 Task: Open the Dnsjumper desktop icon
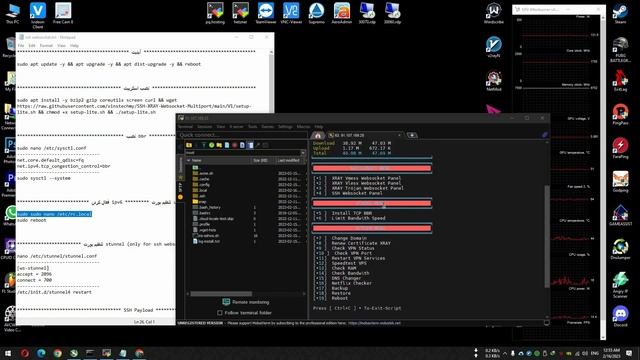tap(620, 249)
